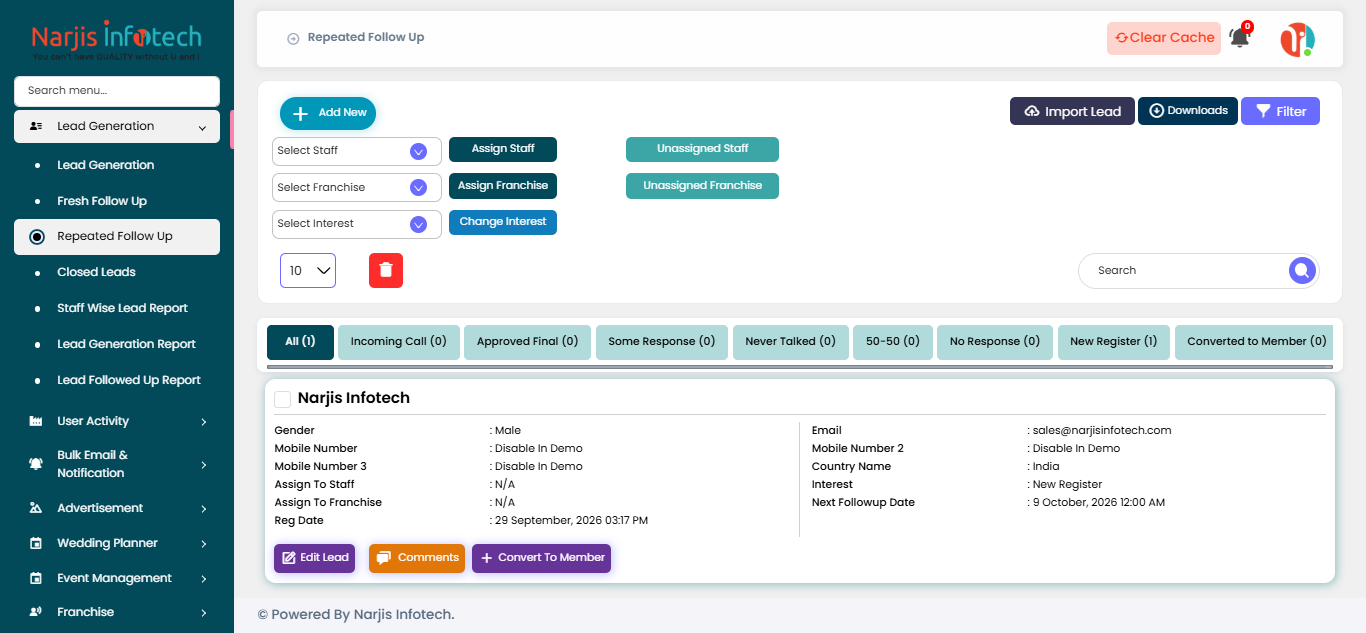This screenshot has width=1366, height=633.
Task: Click the Filter button
Action: click(x=1280, y=112)
